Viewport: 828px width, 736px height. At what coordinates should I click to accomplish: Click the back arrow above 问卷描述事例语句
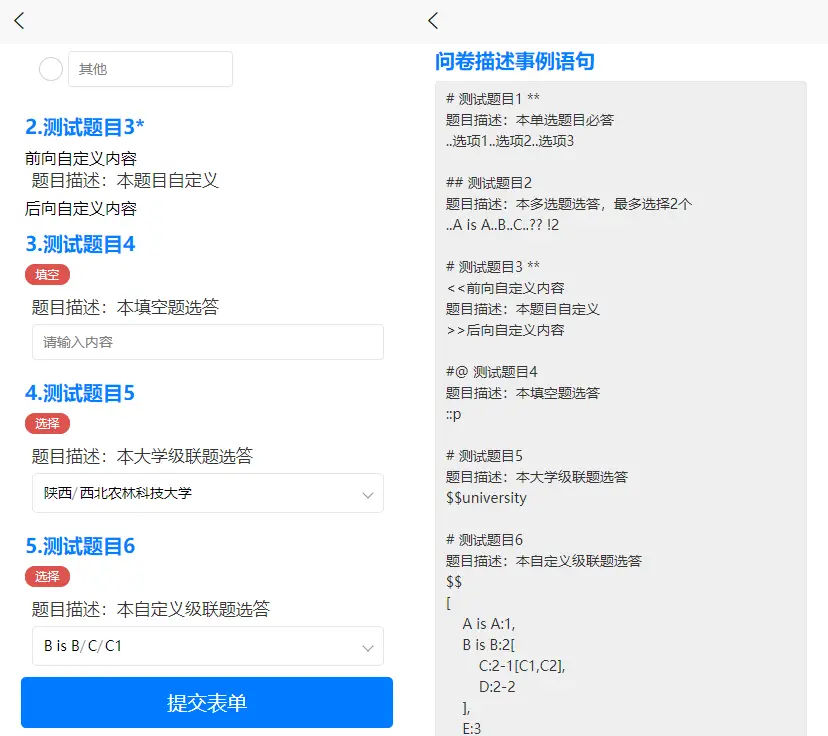[432, 21]
